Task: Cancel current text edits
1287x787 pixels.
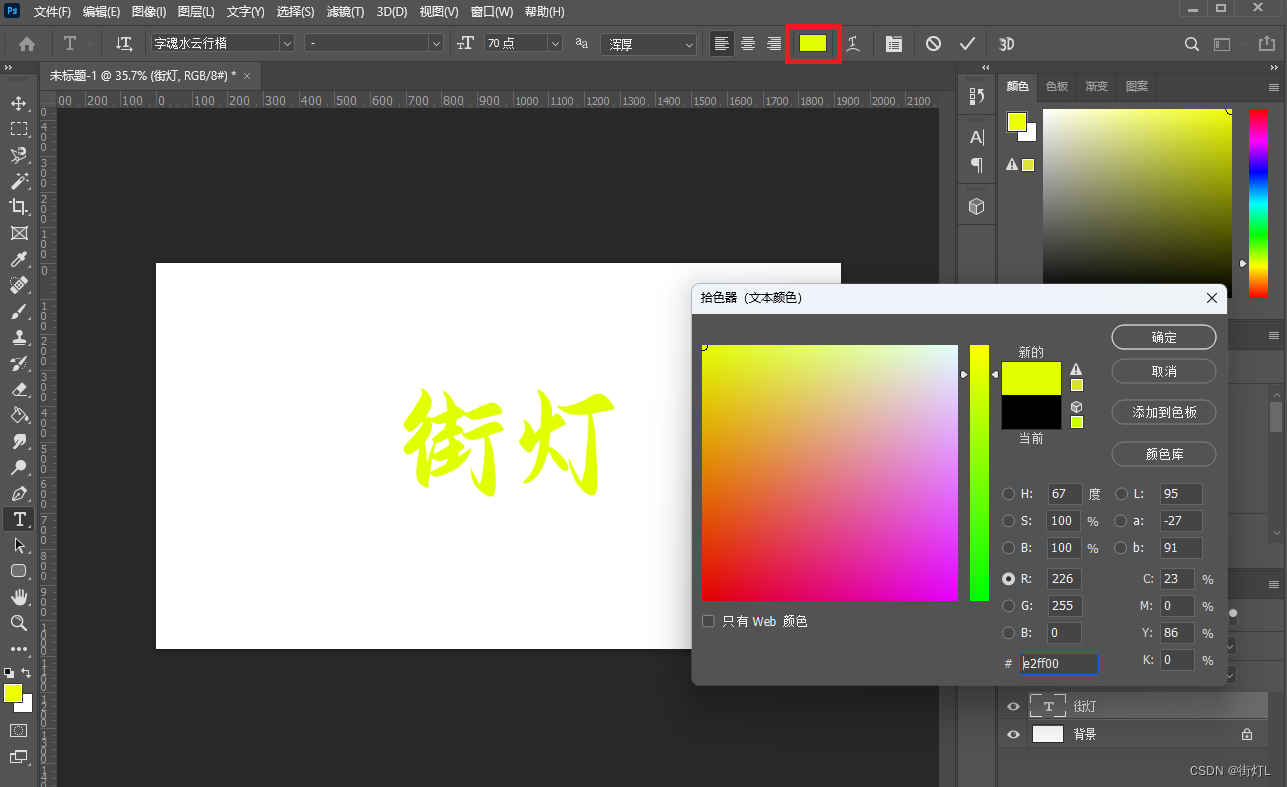Action: pyautogui.click(x=933, y=44)
